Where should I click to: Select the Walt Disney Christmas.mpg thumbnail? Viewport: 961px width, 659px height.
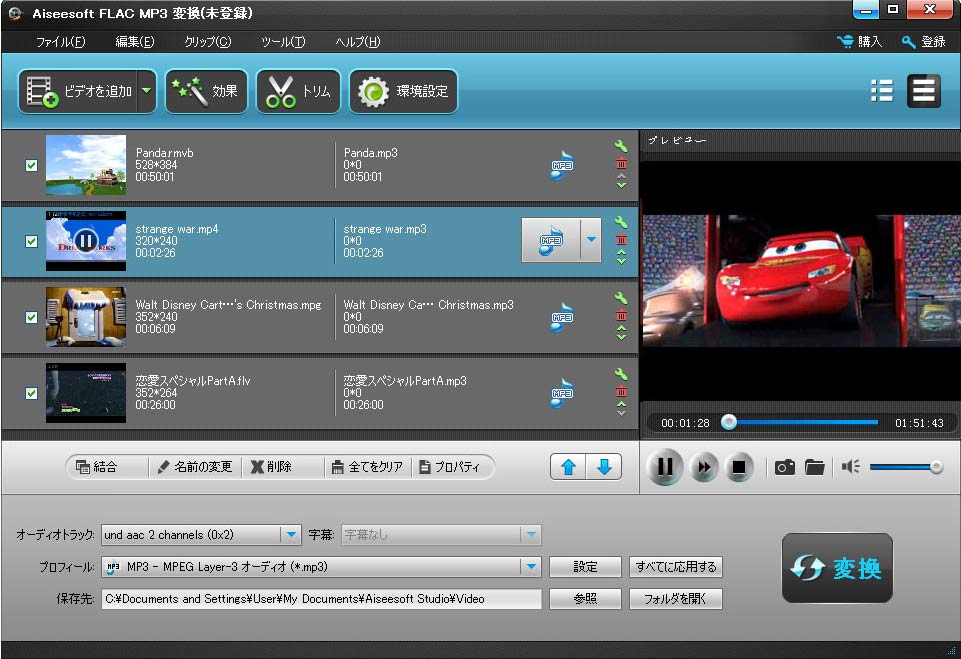86,317
